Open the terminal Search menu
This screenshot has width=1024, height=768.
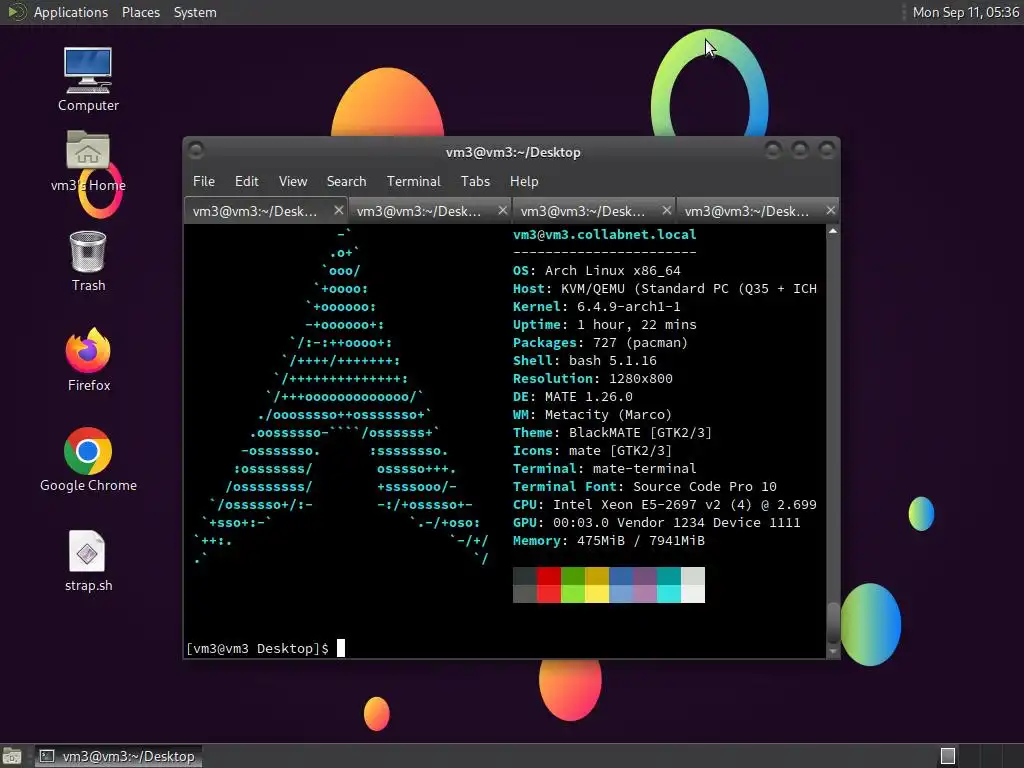click(346, 182)
